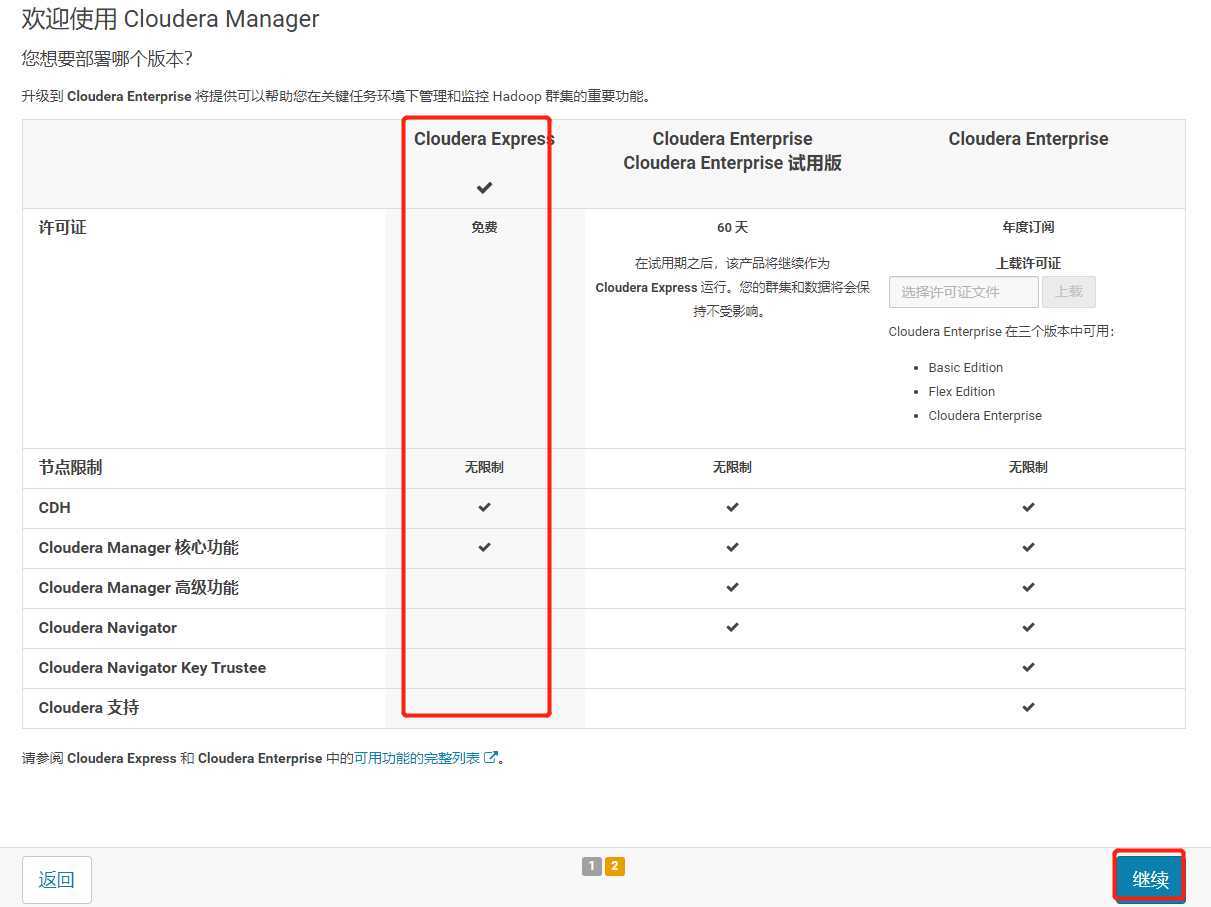Click 无限制 in the 试用版 column
This screenshot has height=907, width=1211.
point(732,467)
